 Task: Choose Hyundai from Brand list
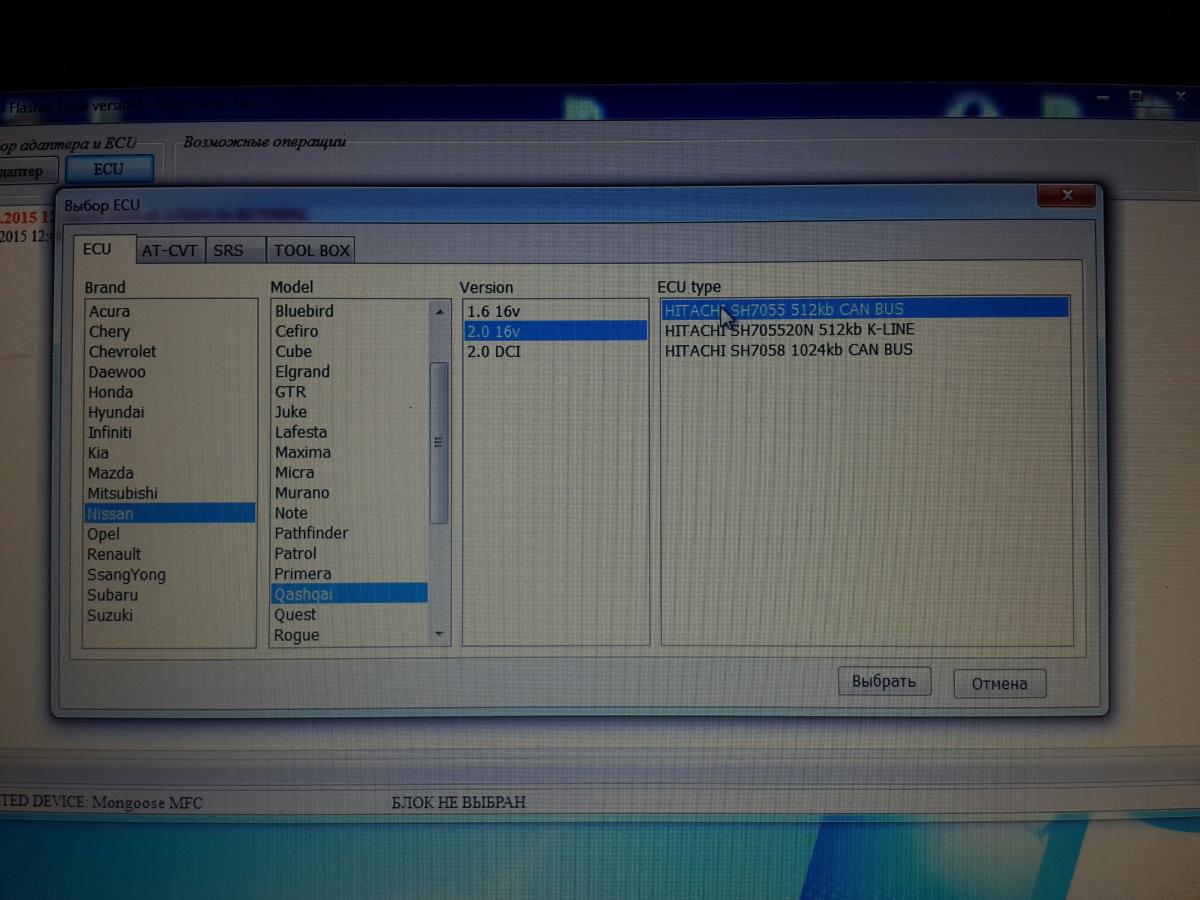pos(169,412)
